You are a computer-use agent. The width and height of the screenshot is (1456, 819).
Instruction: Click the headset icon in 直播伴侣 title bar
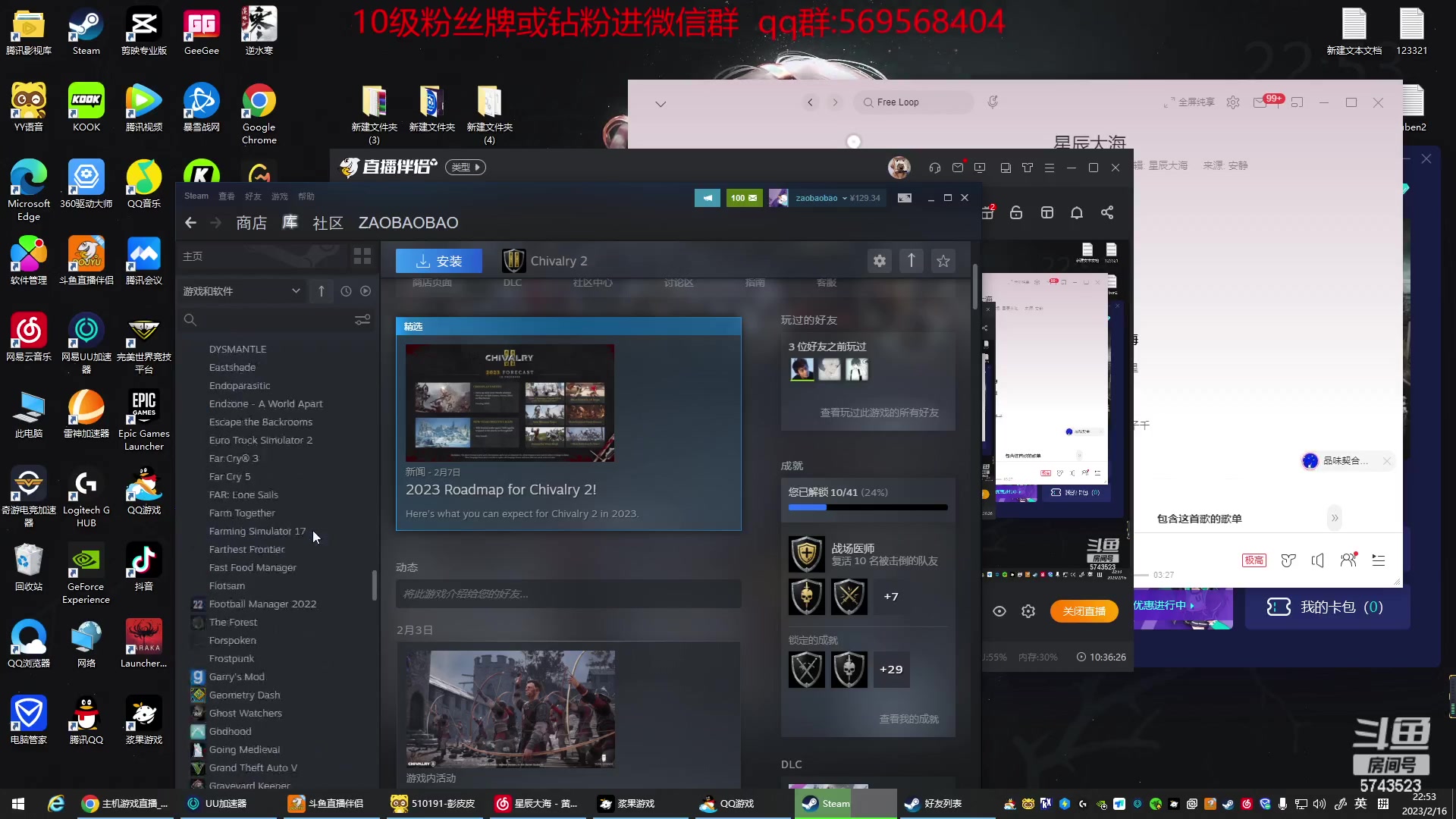click(x=935, y=168)
